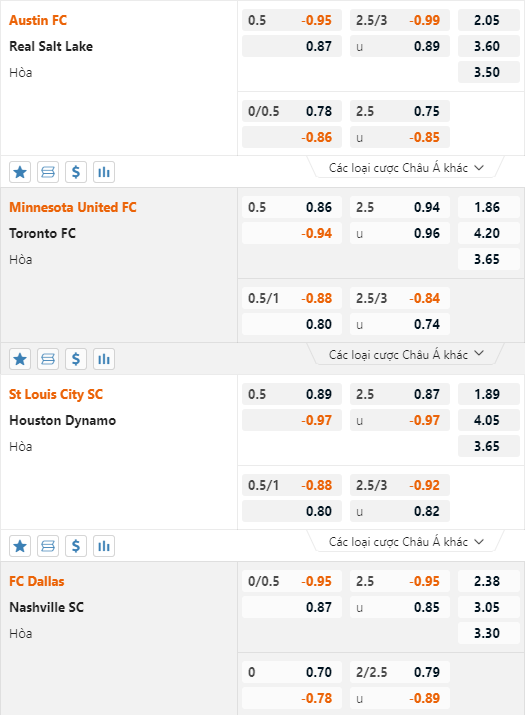Open scoreboard icon for Austin FC match
Screen dimensions: 525x715
pos(48,172)
